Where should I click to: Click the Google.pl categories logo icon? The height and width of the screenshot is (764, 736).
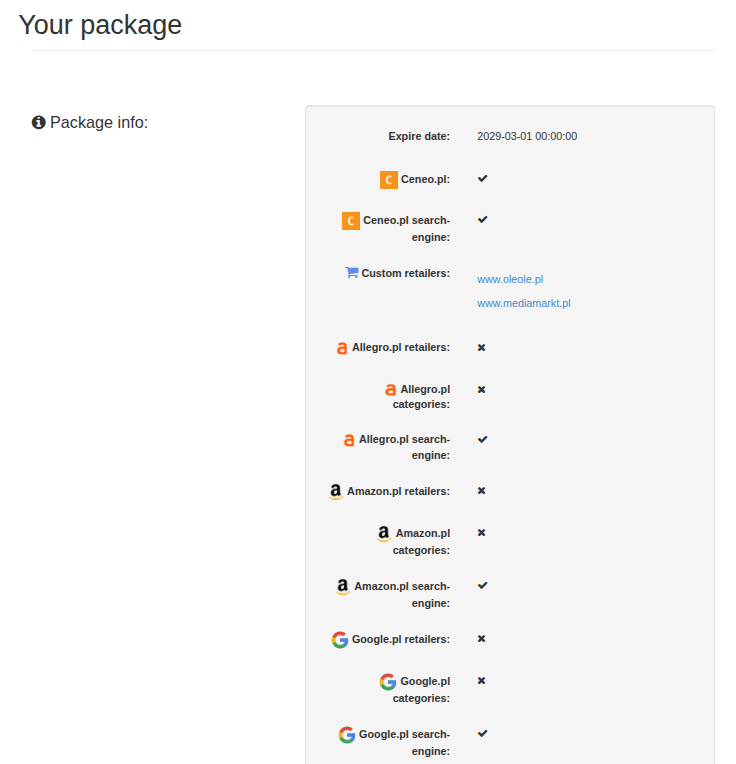coord(388,682)
